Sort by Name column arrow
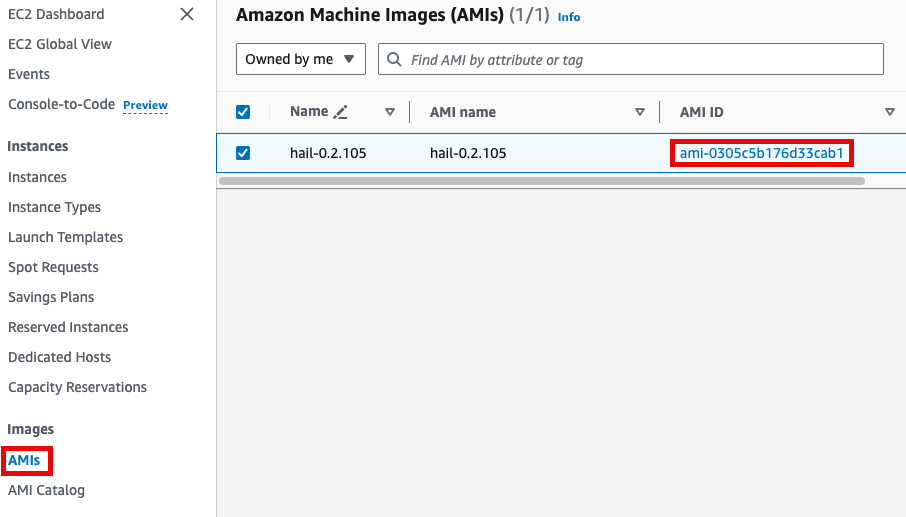 (390, 112)
